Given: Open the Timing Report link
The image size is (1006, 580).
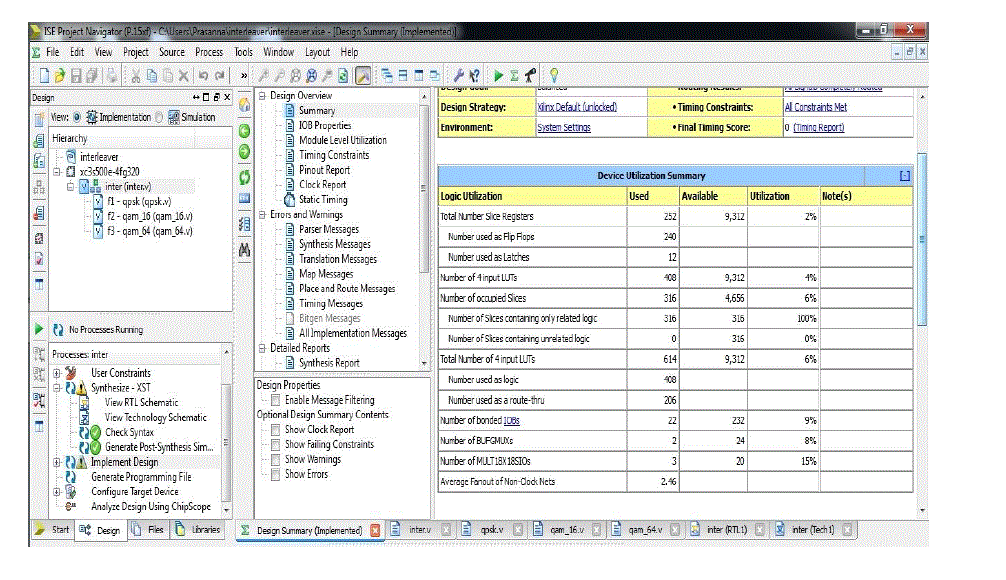Looking at the screenshot, I should (x=818, y=128).
